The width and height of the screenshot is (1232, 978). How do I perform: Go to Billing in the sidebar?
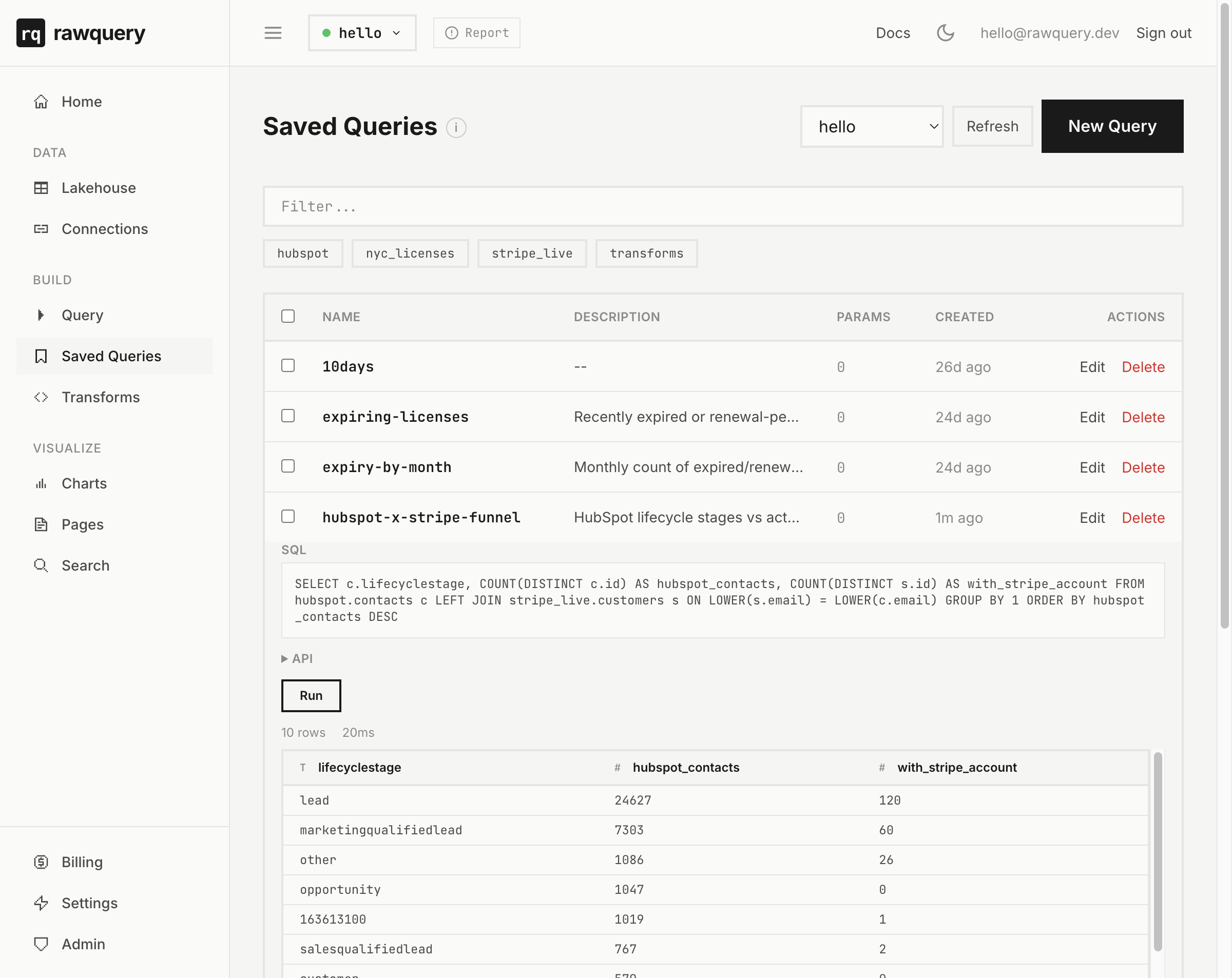[x=81, y=862]
